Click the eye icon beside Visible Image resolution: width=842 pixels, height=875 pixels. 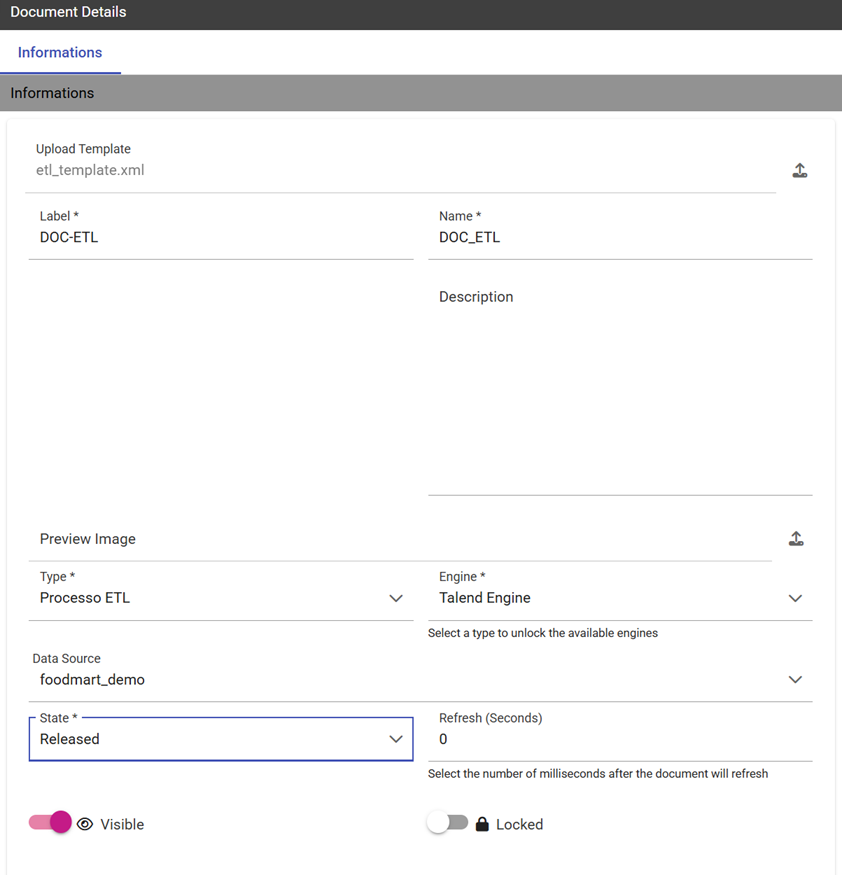85,824
